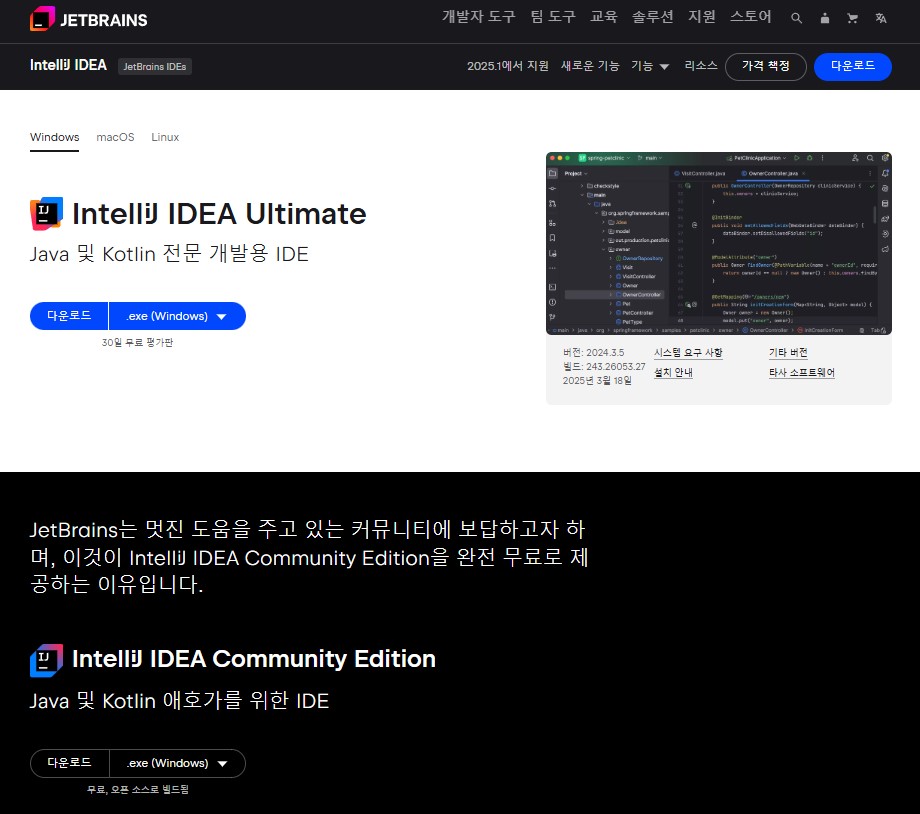The height and width of the screenshot is (814, 920).
Task: Expand Community .exe (Windows) installer dropdown
Action: [x=177, y=763]
